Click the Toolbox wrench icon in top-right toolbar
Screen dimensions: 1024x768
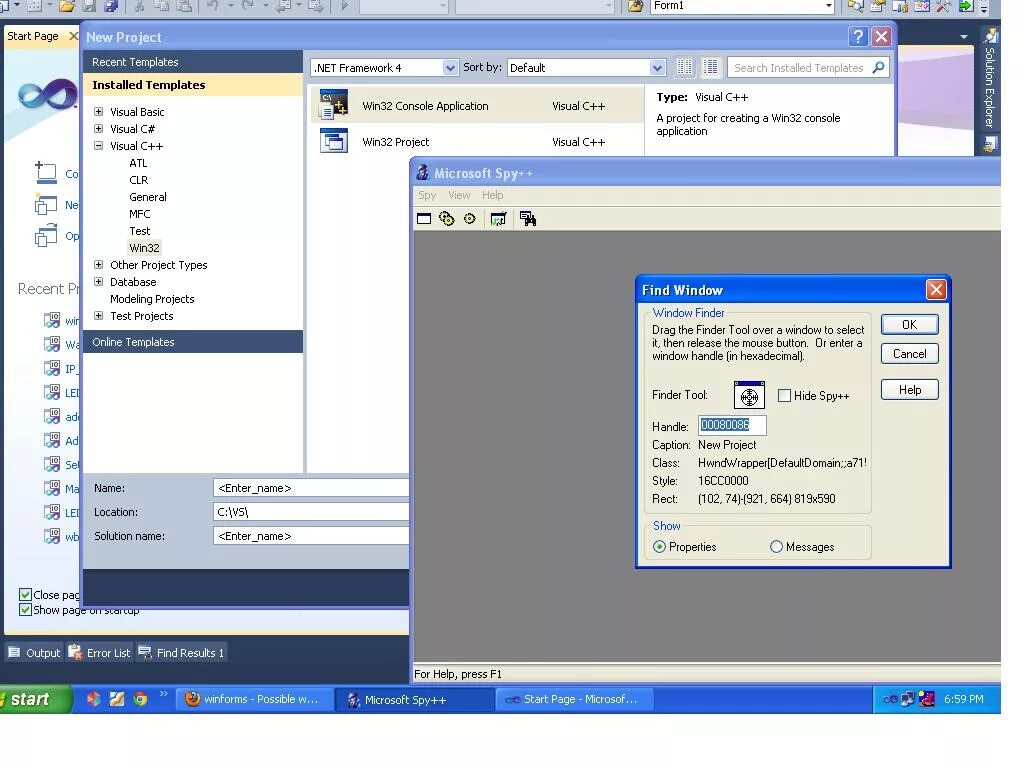944,7
